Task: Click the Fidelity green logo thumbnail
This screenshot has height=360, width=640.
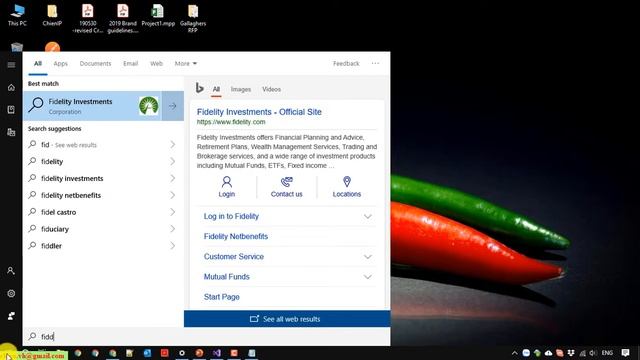Action: (149, 106)
